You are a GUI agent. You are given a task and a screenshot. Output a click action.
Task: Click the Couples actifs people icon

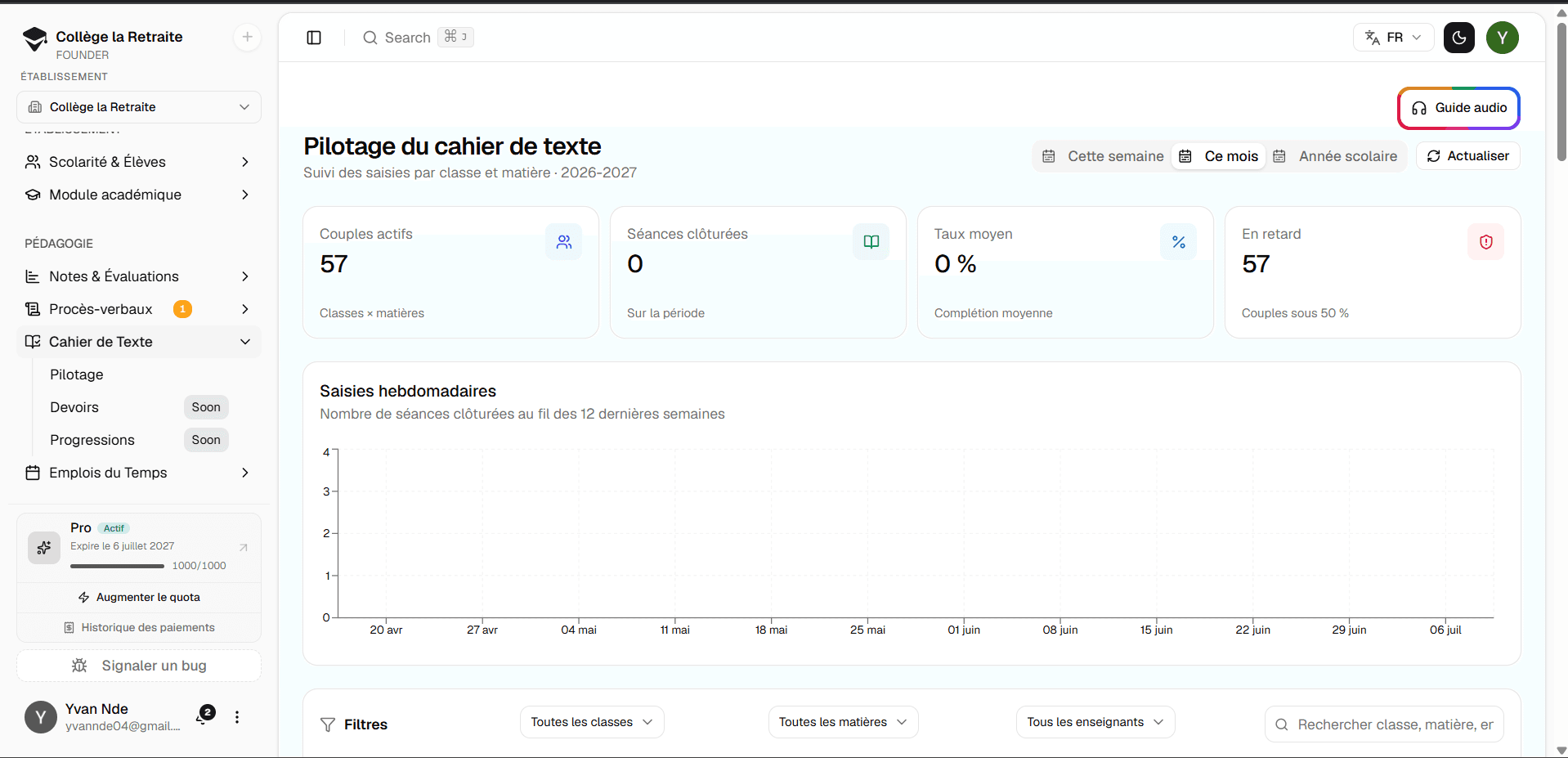click(x=564, y=242)
